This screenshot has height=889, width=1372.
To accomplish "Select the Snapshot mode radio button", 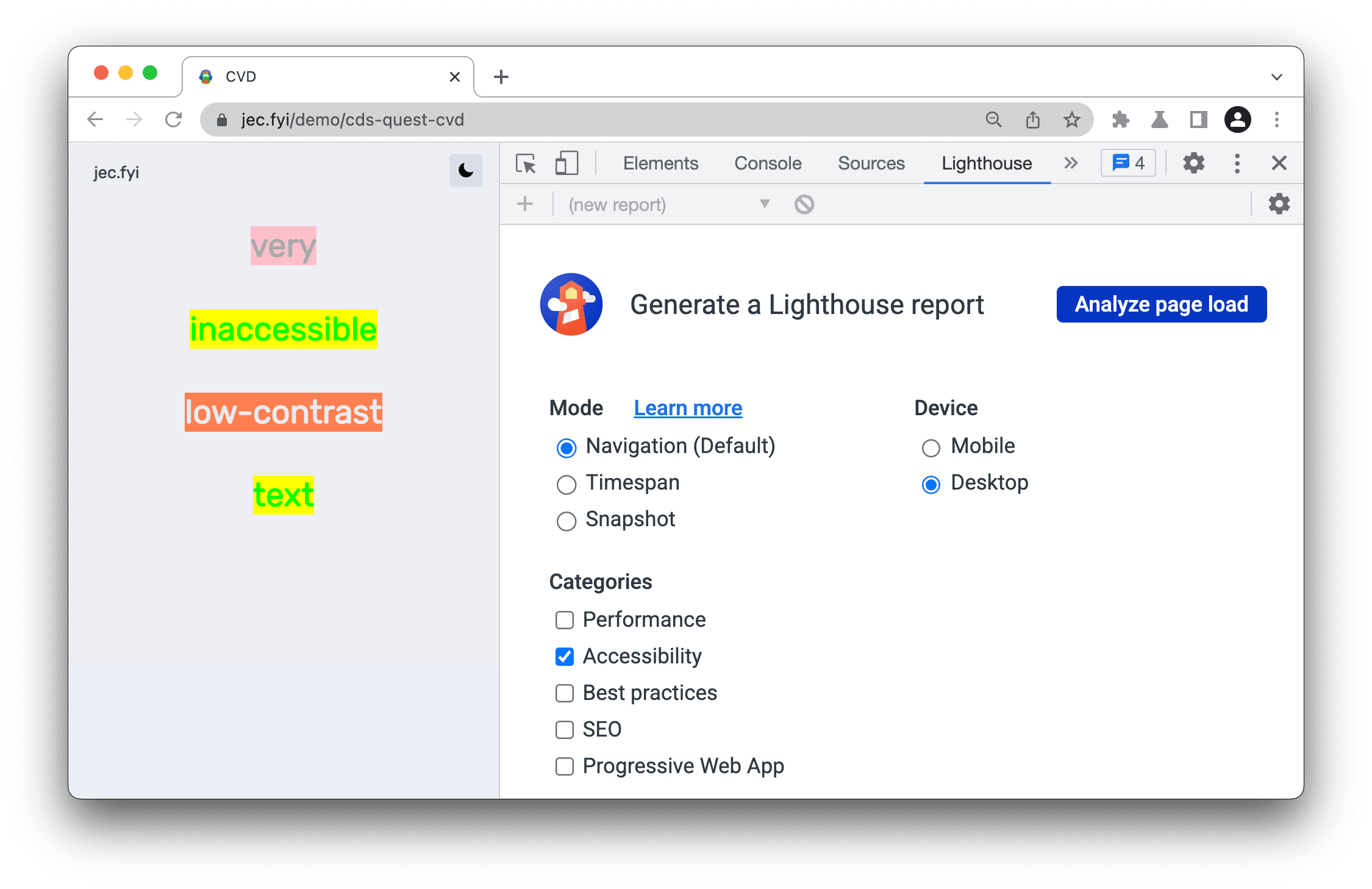I will 565,520.
